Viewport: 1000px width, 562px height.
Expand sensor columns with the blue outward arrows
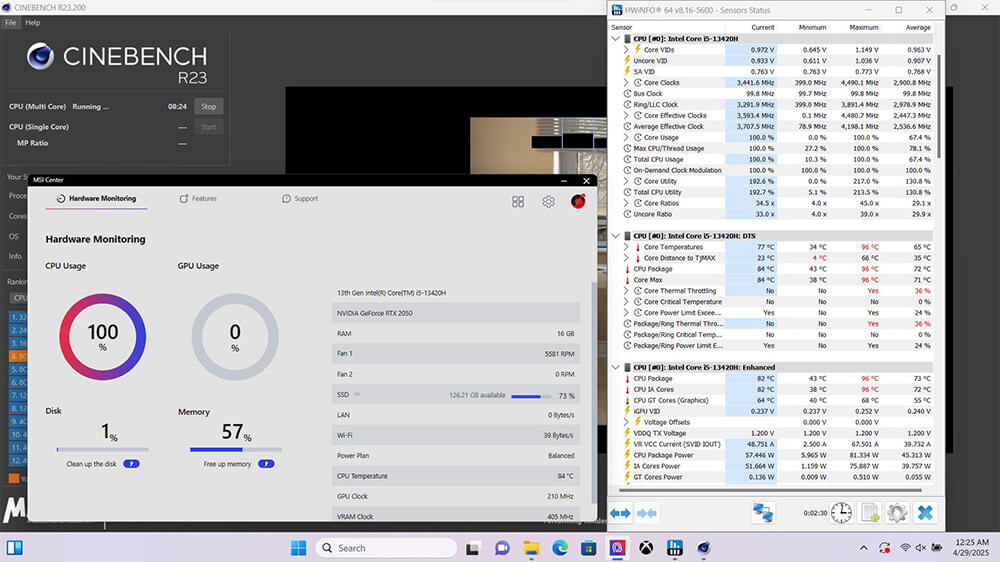point(620,513)
